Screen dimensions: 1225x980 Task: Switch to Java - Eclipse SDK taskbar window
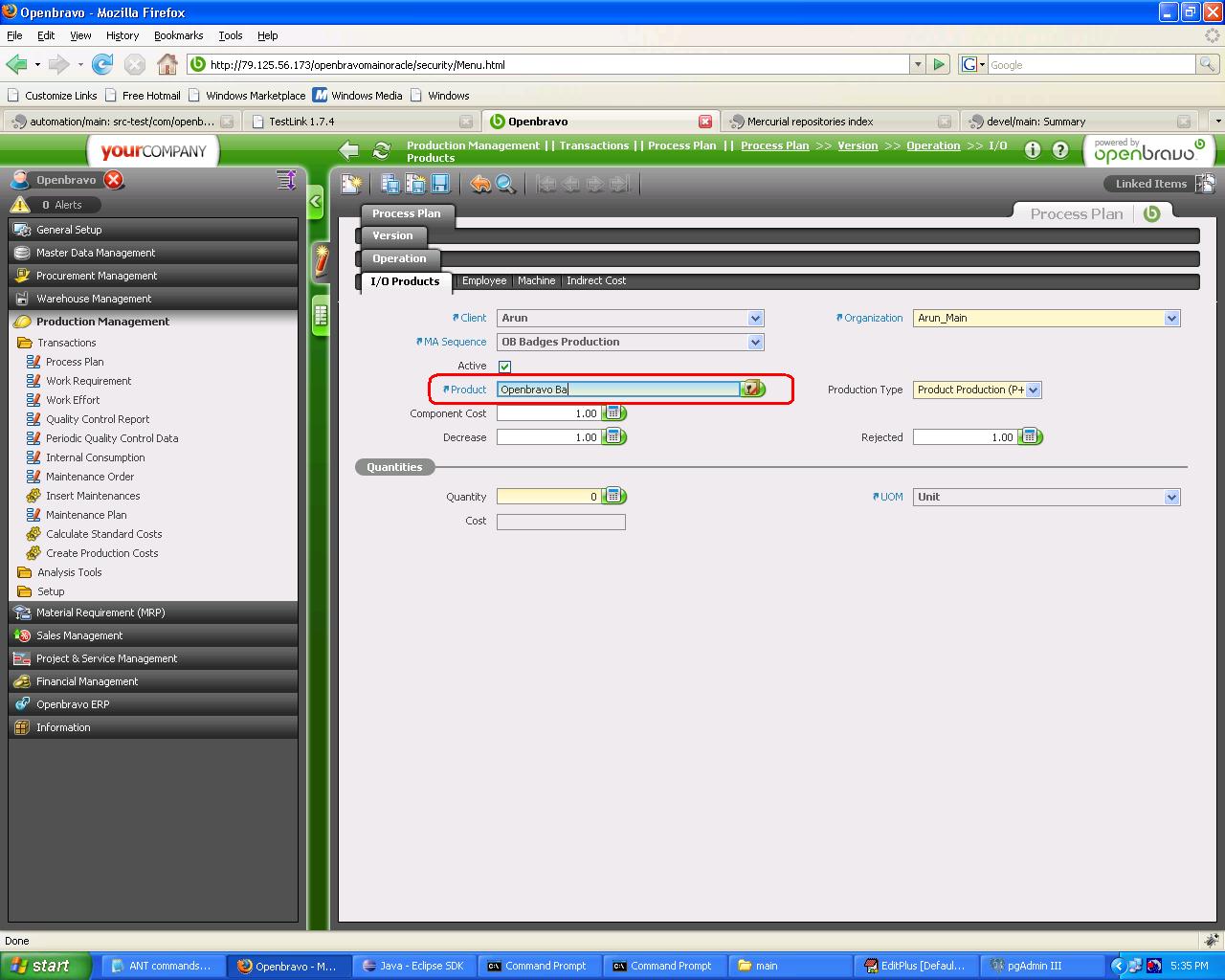click(x=413, y=966)
